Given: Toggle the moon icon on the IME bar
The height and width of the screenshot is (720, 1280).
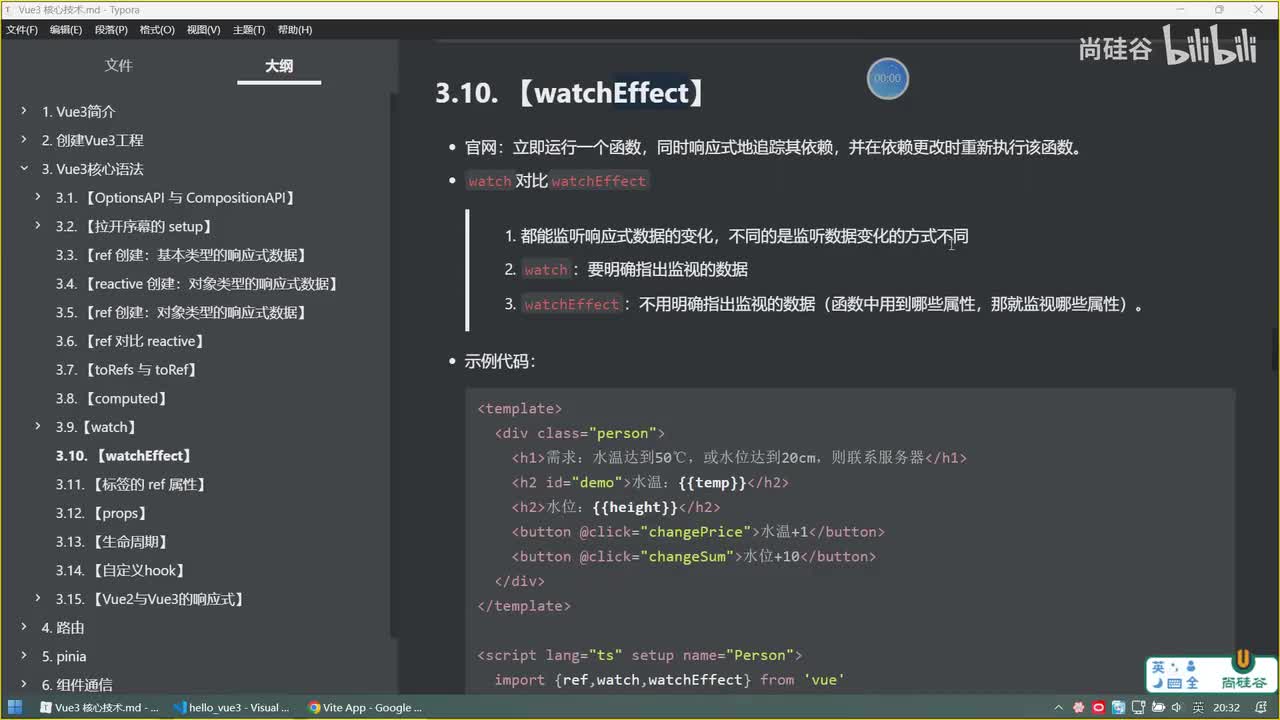Looking at the screenshot, I should point(1158,683).
